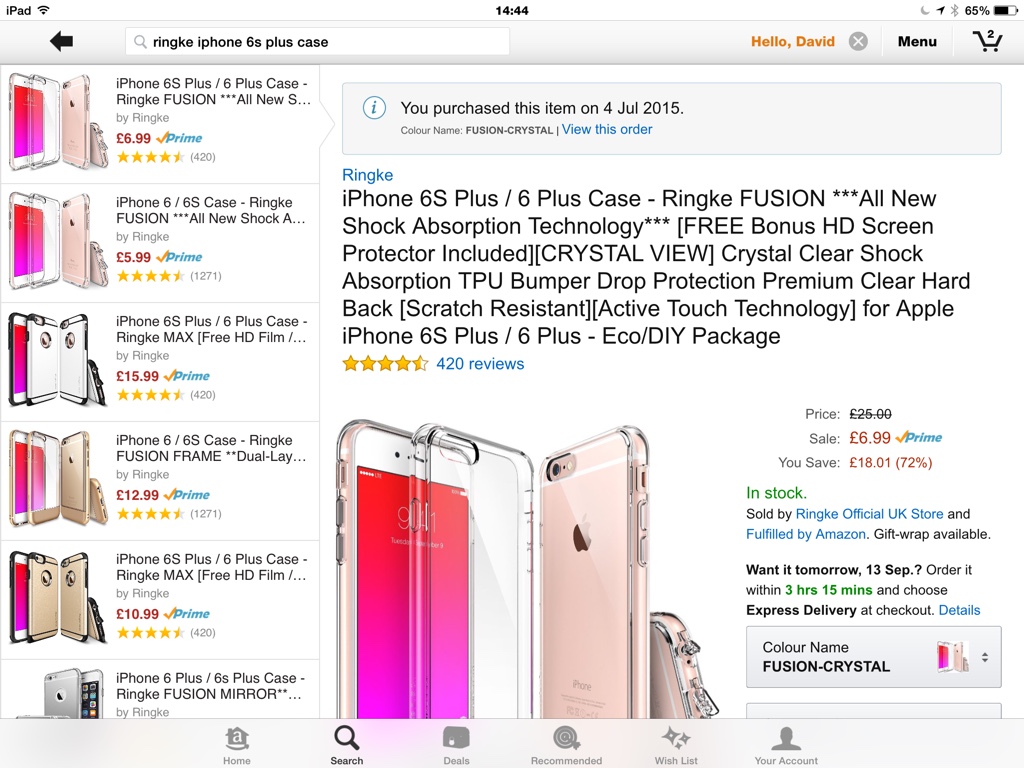The image size is (1024, 768).
Task: Open Your Account tab
Action: point(786,746)
